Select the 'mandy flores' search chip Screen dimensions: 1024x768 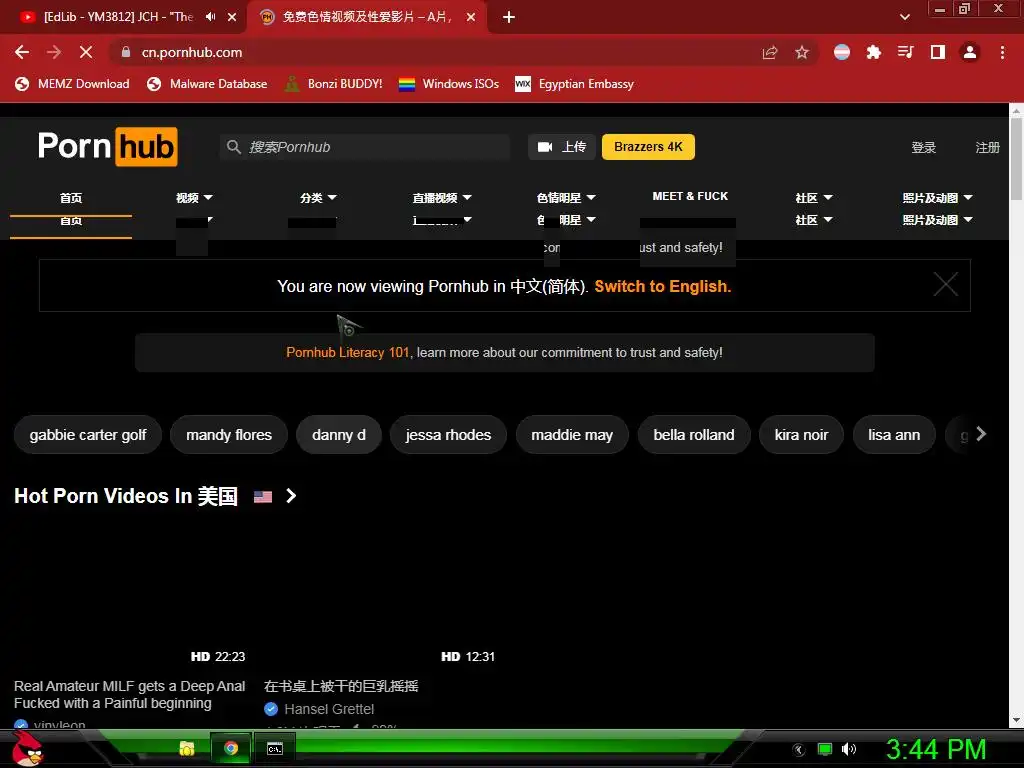pos(229,435)
